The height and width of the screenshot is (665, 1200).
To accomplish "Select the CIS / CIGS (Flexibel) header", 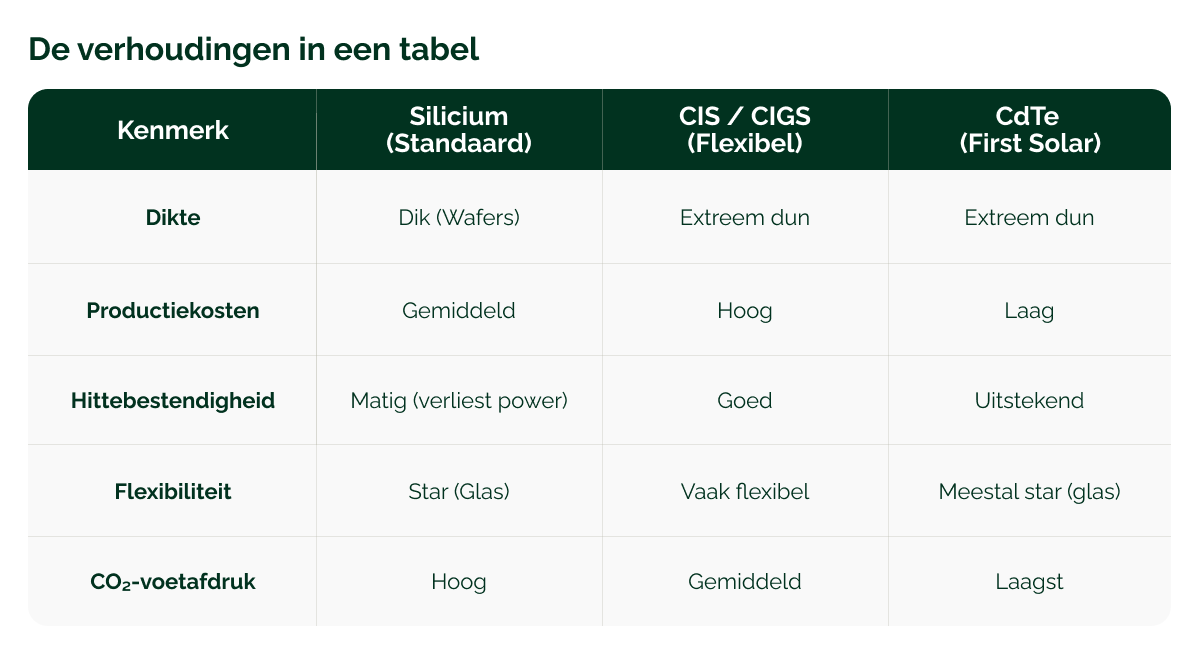I will pos(745,130).
